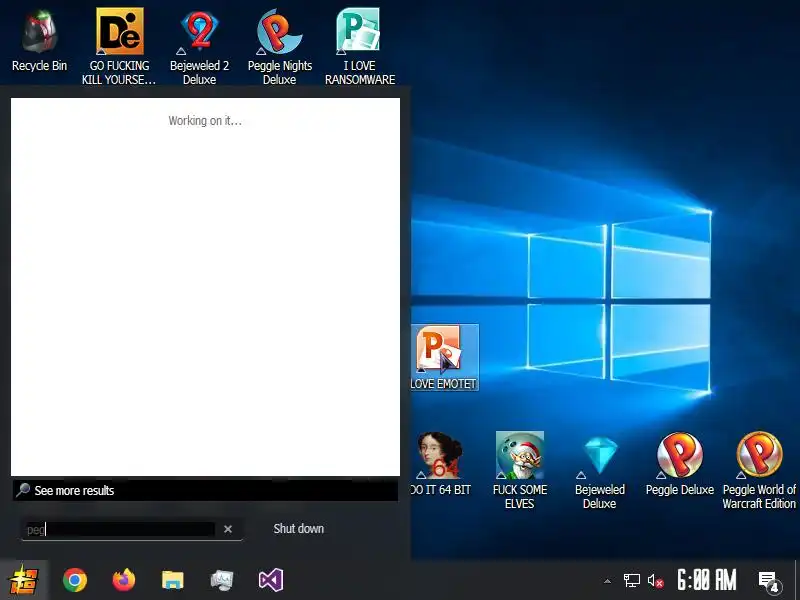
Task: Open File Explorer from taskbar
Action: [173, 580]
